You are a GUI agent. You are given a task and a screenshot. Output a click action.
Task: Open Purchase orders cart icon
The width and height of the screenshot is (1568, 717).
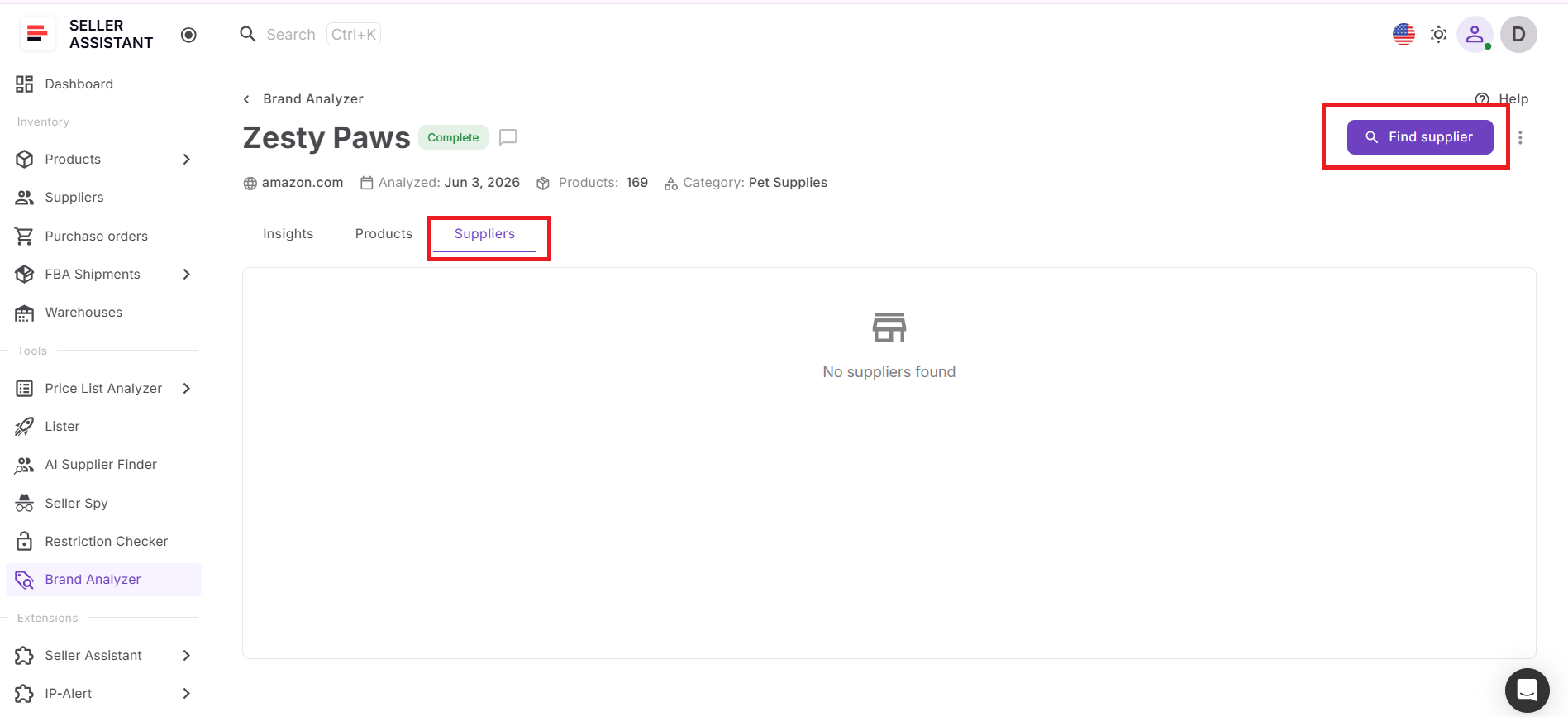(x=24, y=236)
